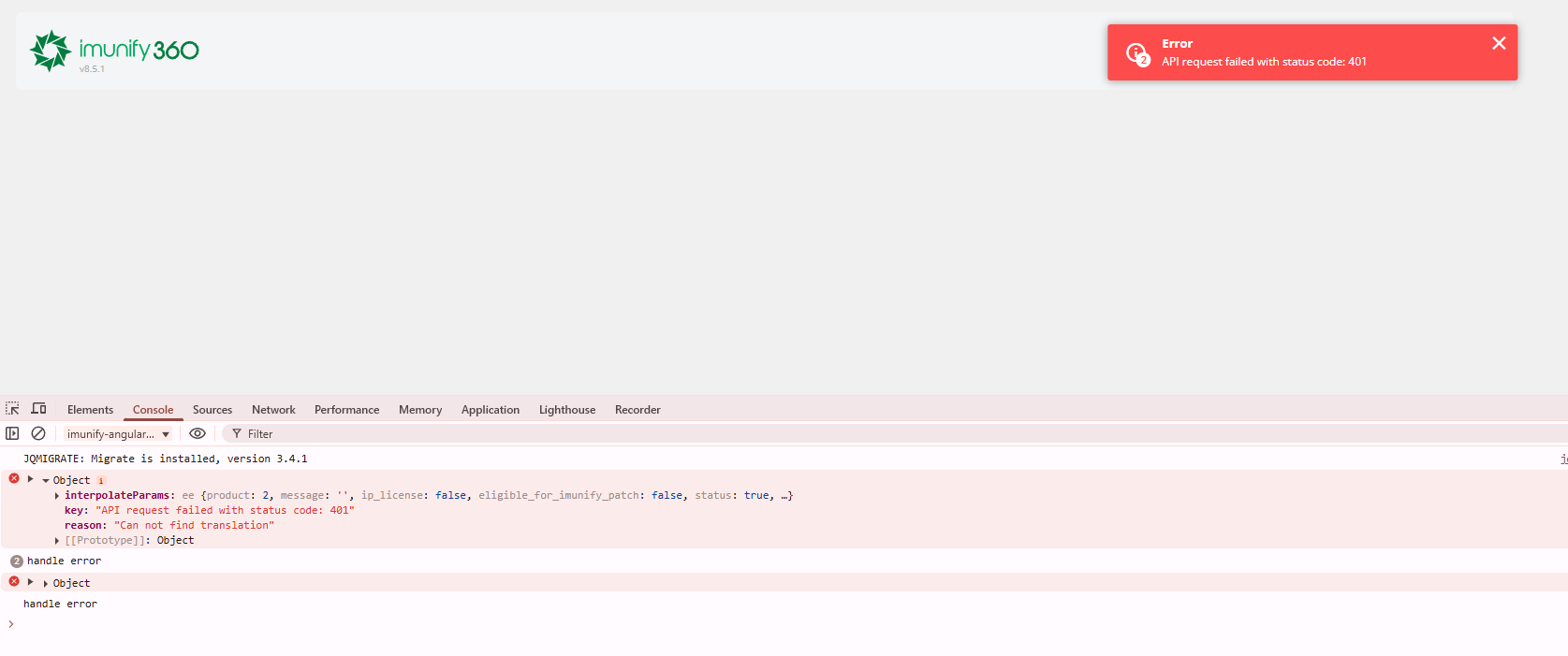Show the console sidebar panel

tap(12, 433)
